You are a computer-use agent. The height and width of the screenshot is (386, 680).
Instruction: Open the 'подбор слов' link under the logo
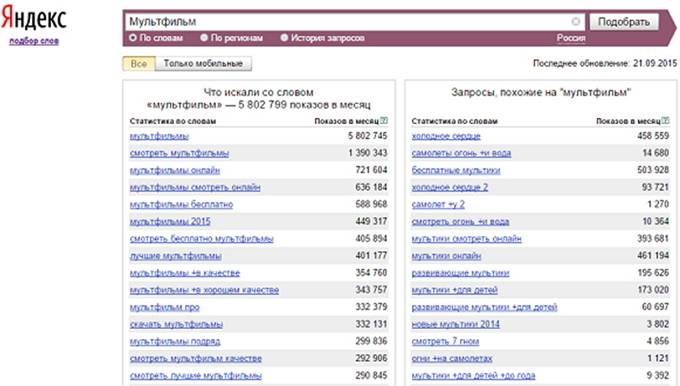[x=34, y=41]
